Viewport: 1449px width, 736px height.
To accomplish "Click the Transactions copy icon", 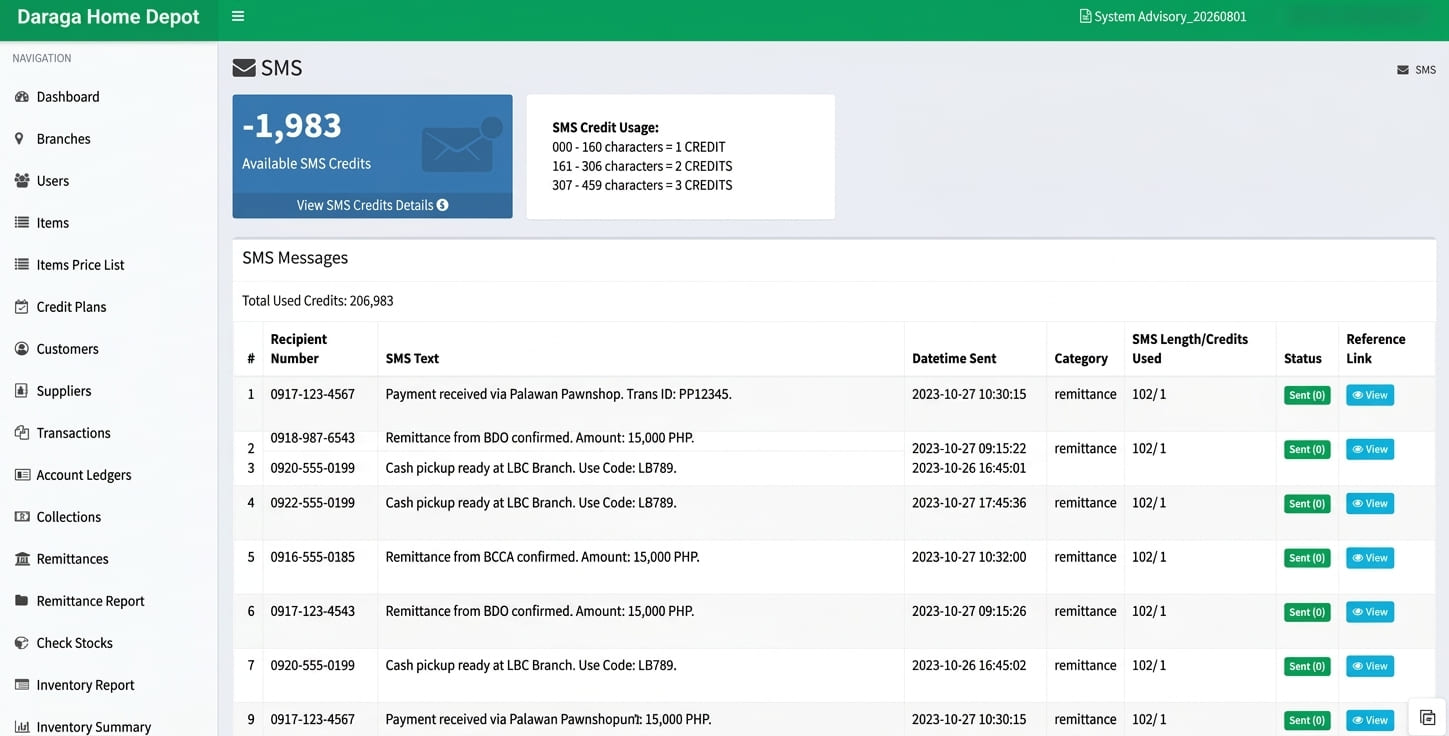I will [21, 433].
